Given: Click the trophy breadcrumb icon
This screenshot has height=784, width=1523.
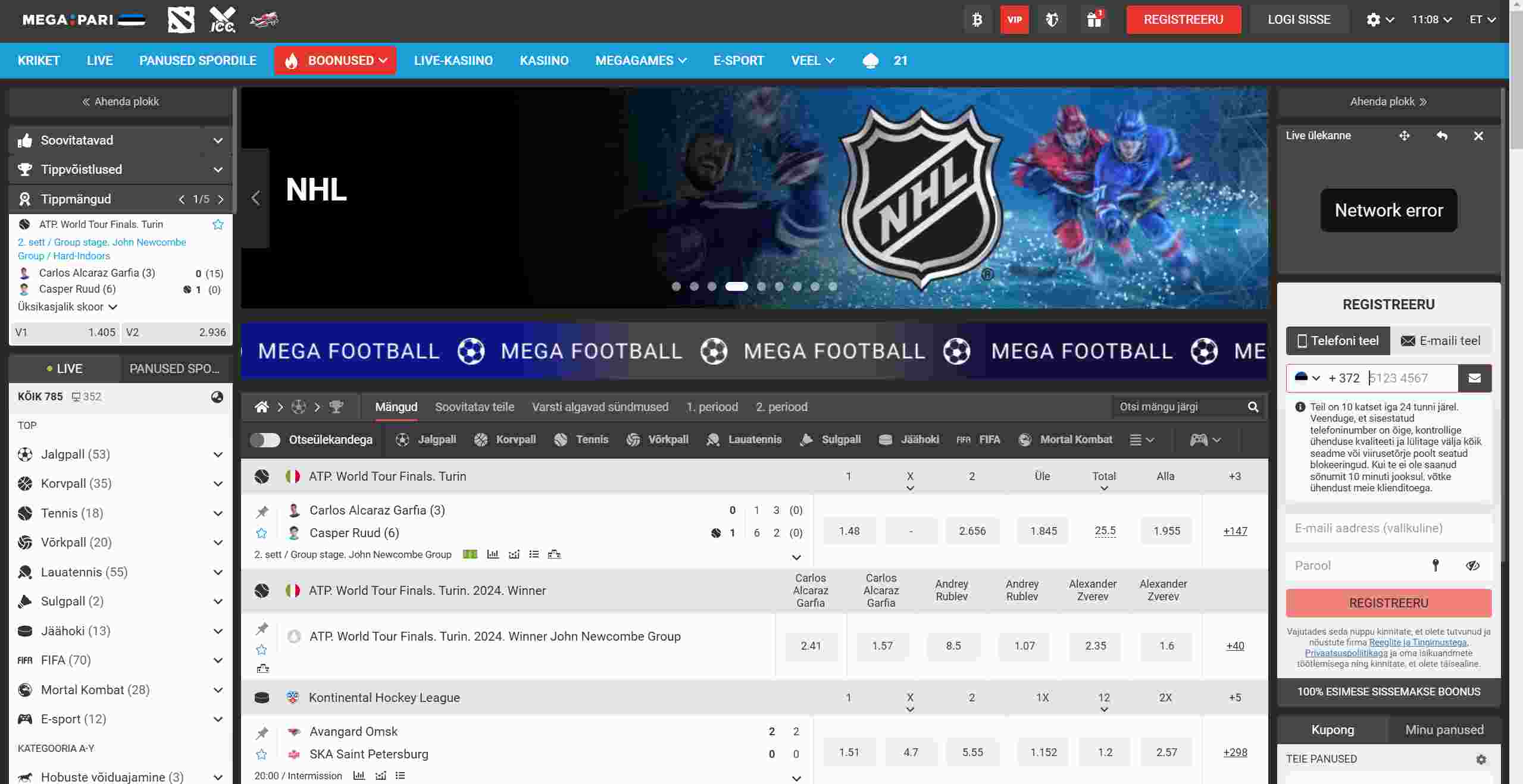Looking at the screenshot, I should (x=336, y=407).
